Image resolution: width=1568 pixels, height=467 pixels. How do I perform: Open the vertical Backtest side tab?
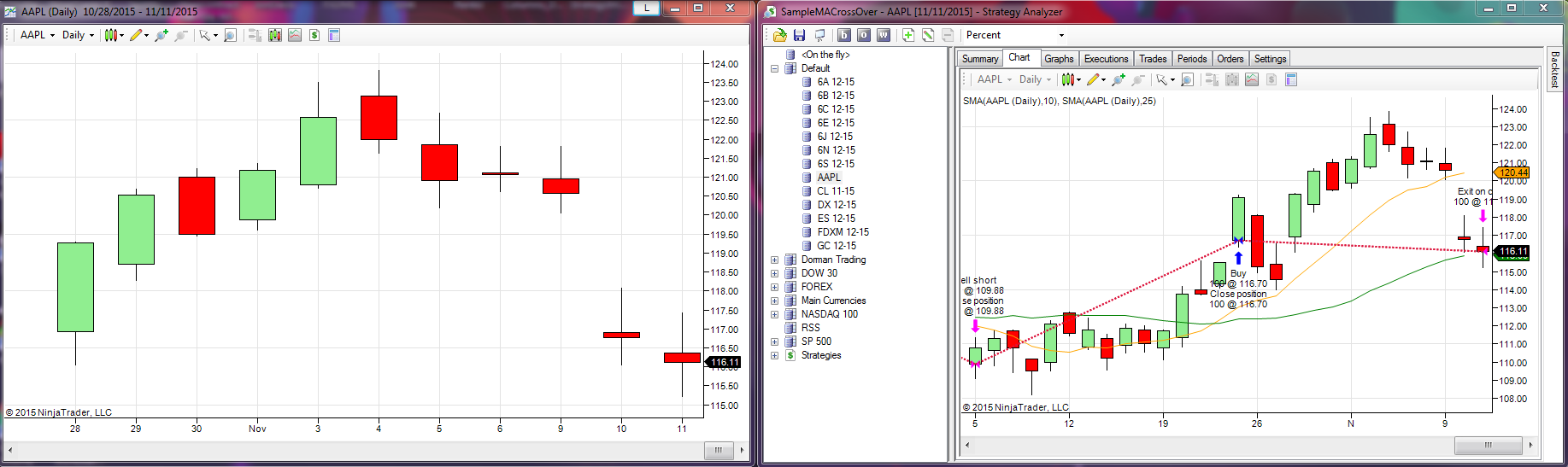point(1554,69)
